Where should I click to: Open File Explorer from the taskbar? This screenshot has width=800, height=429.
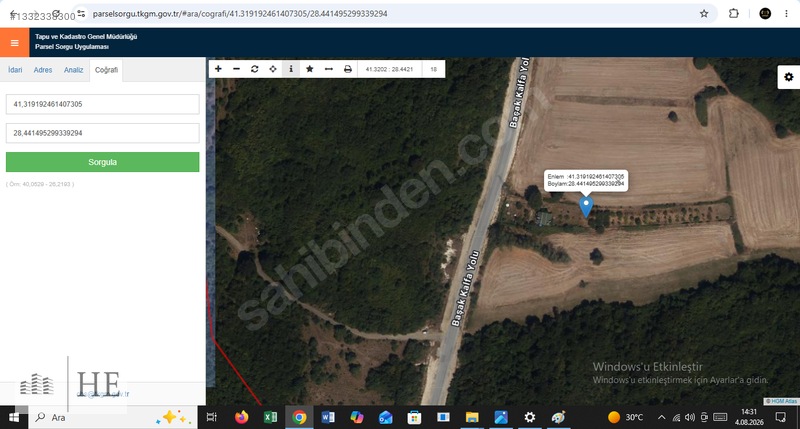point(472,417)
